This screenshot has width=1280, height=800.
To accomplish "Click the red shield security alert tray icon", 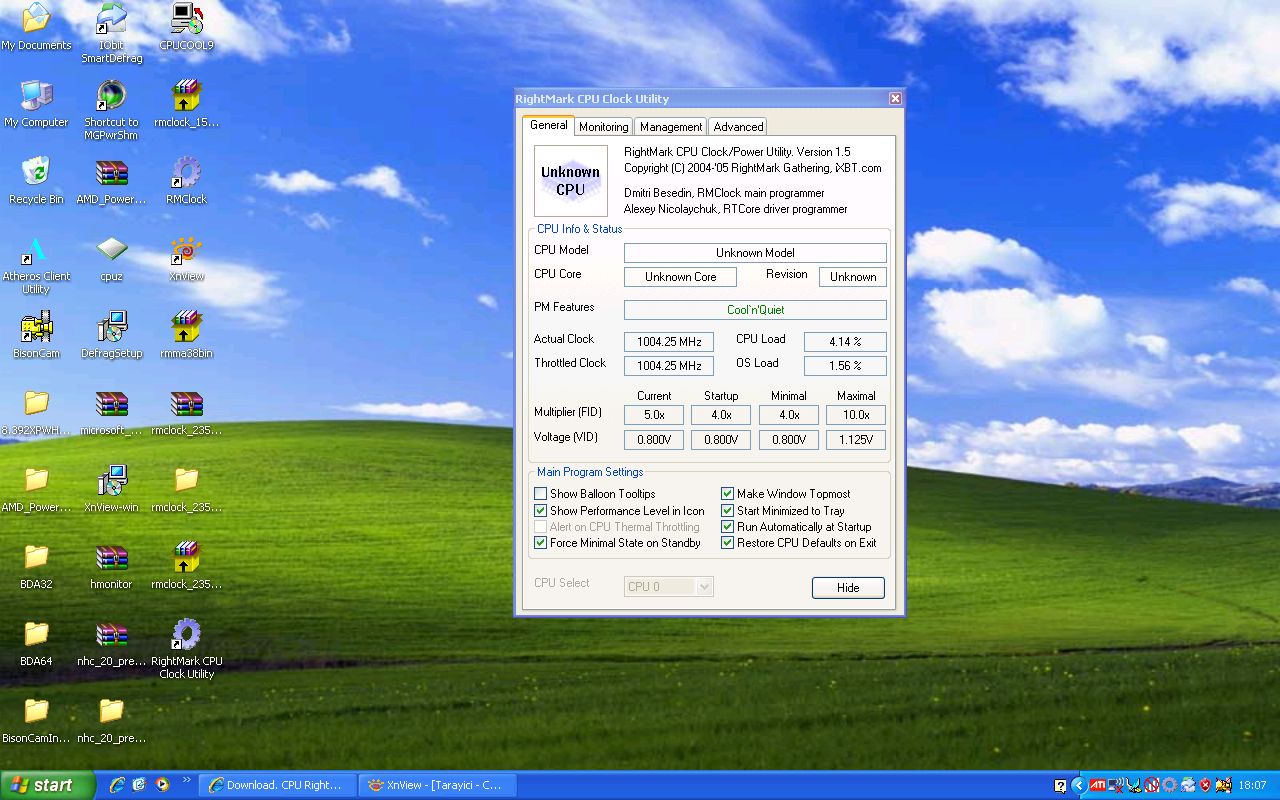I will (x=1205, y=785).
